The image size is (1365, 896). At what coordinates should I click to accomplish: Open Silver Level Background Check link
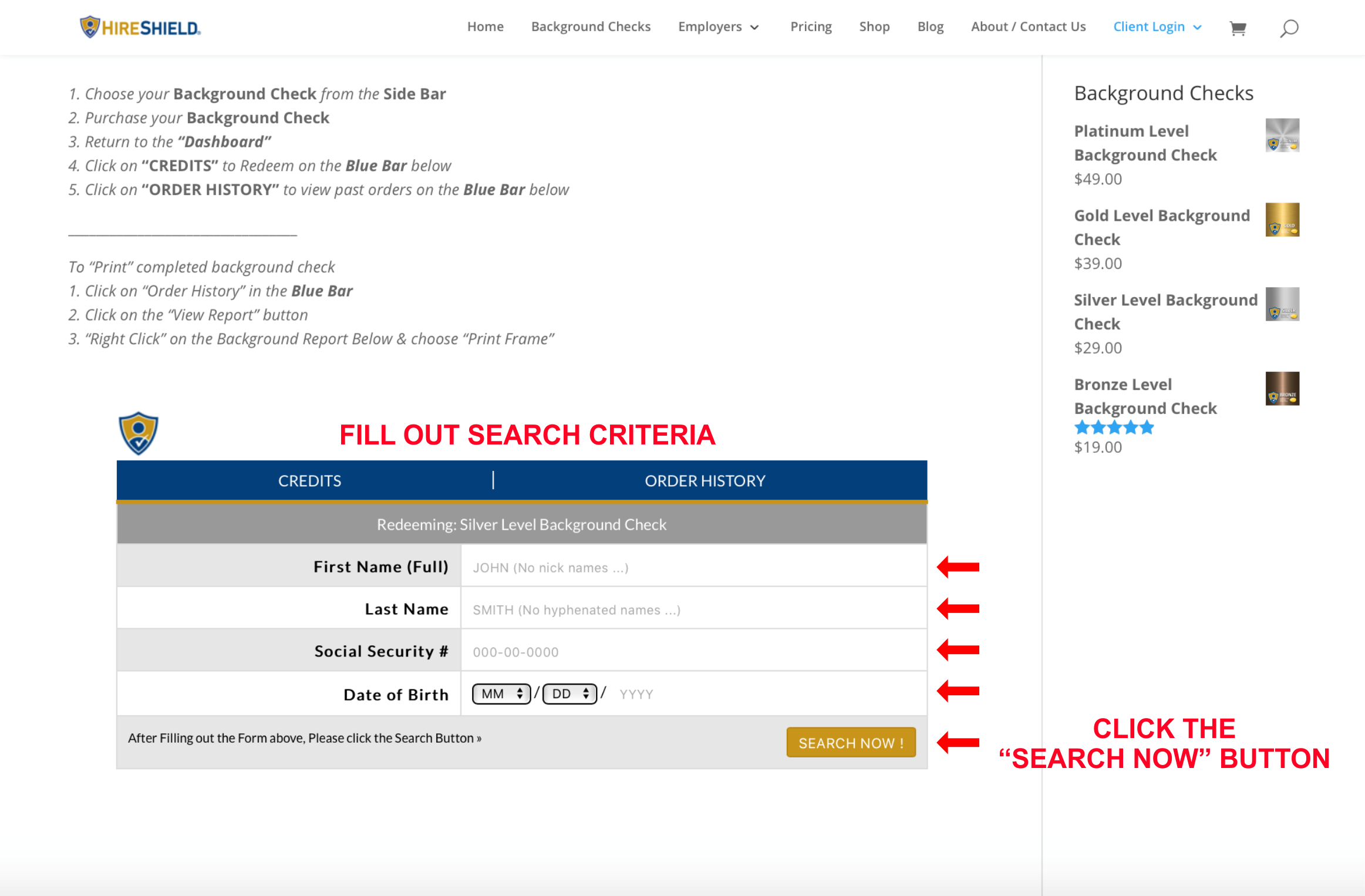click(x=1165, y=312)
